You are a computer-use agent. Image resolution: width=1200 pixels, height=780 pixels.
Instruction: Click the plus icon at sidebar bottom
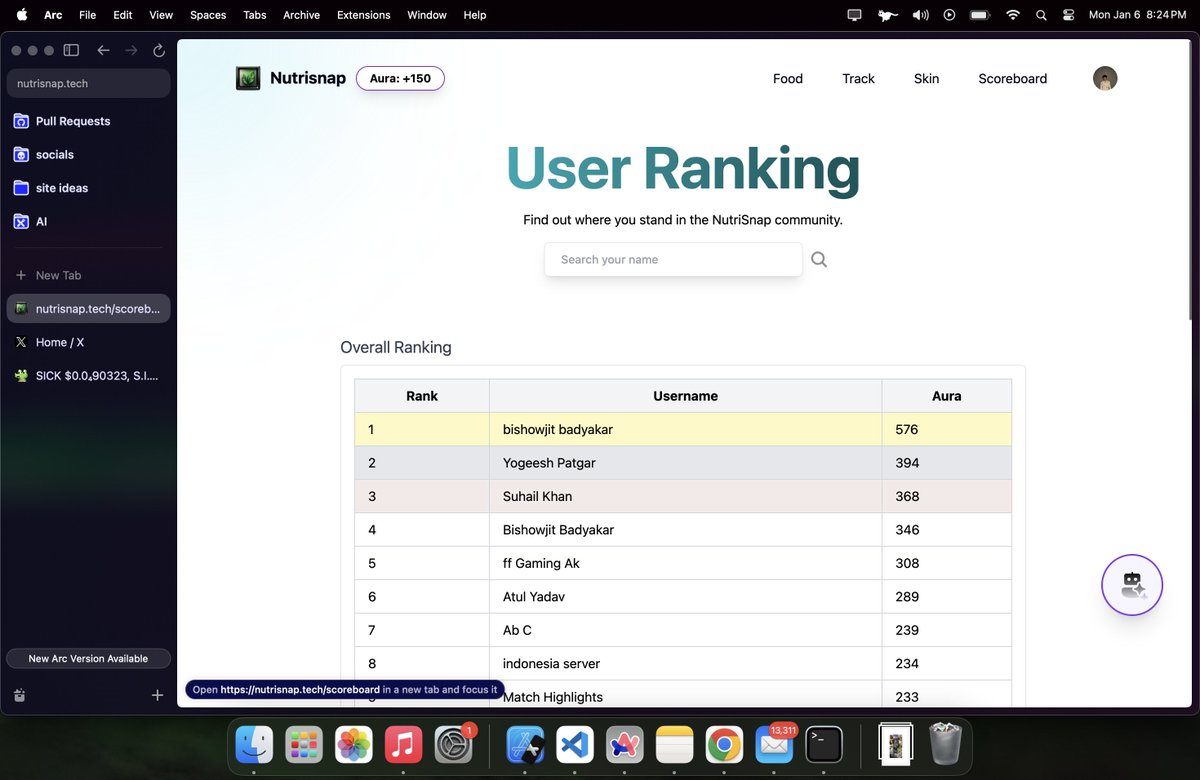point(157,695)
